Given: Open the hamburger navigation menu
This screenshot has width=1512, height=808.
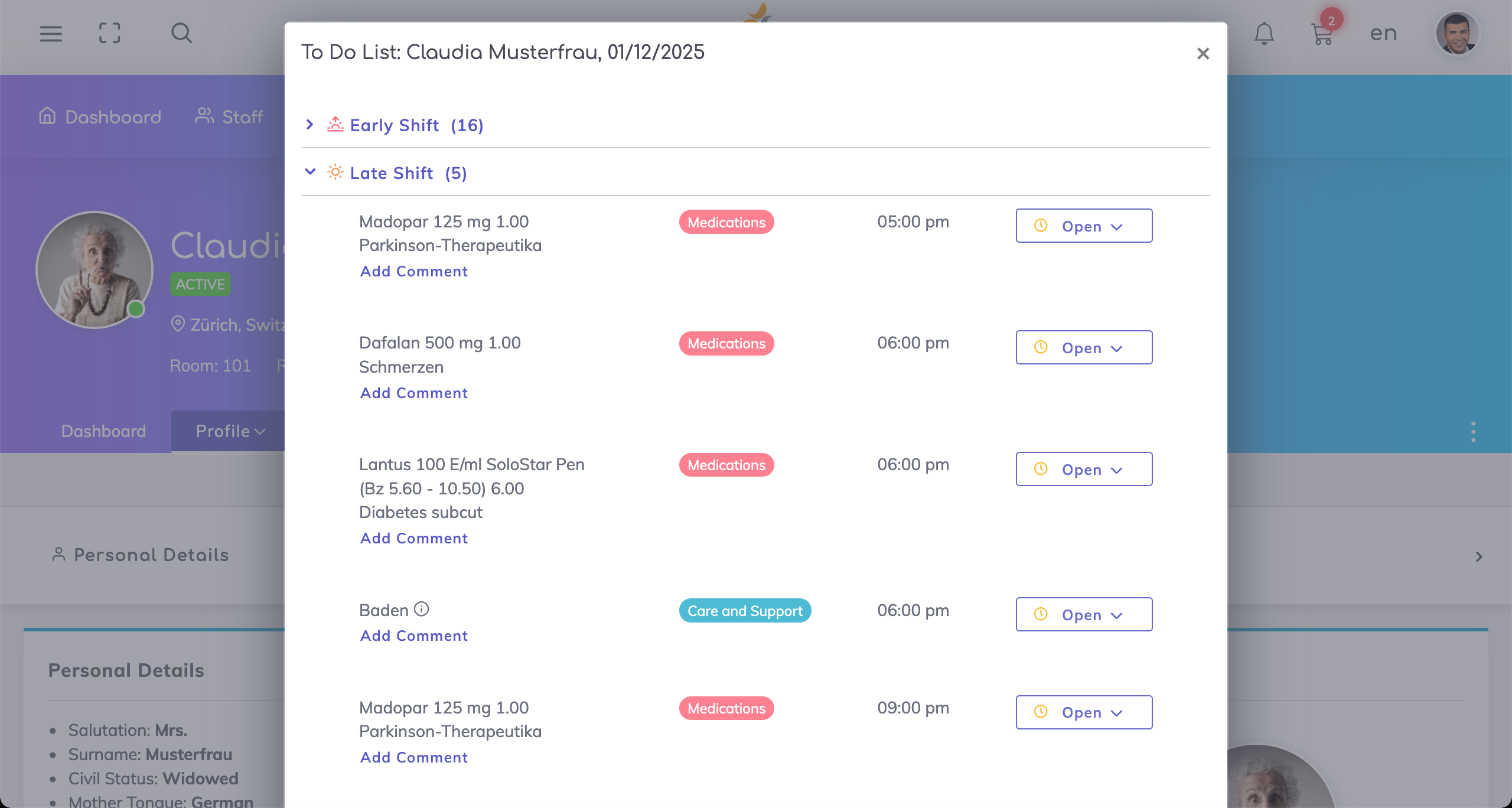Looking at the screenshot, I should [x=51, y=34].
